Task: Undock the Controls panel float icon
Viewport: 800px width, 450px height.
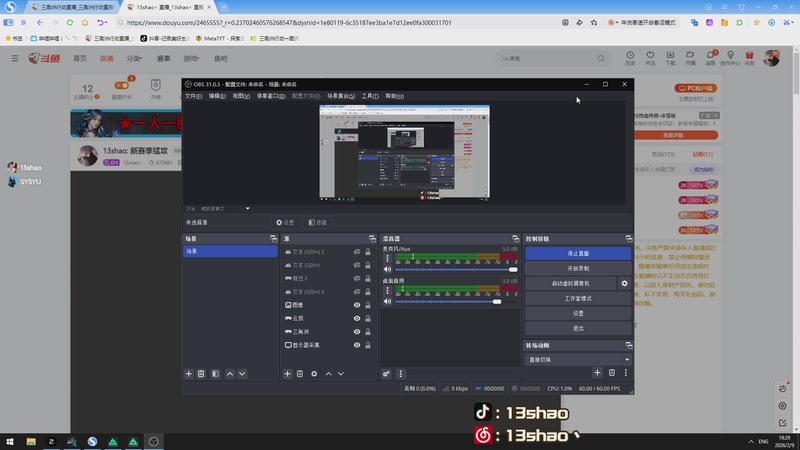Action: [x=629, y=239]
